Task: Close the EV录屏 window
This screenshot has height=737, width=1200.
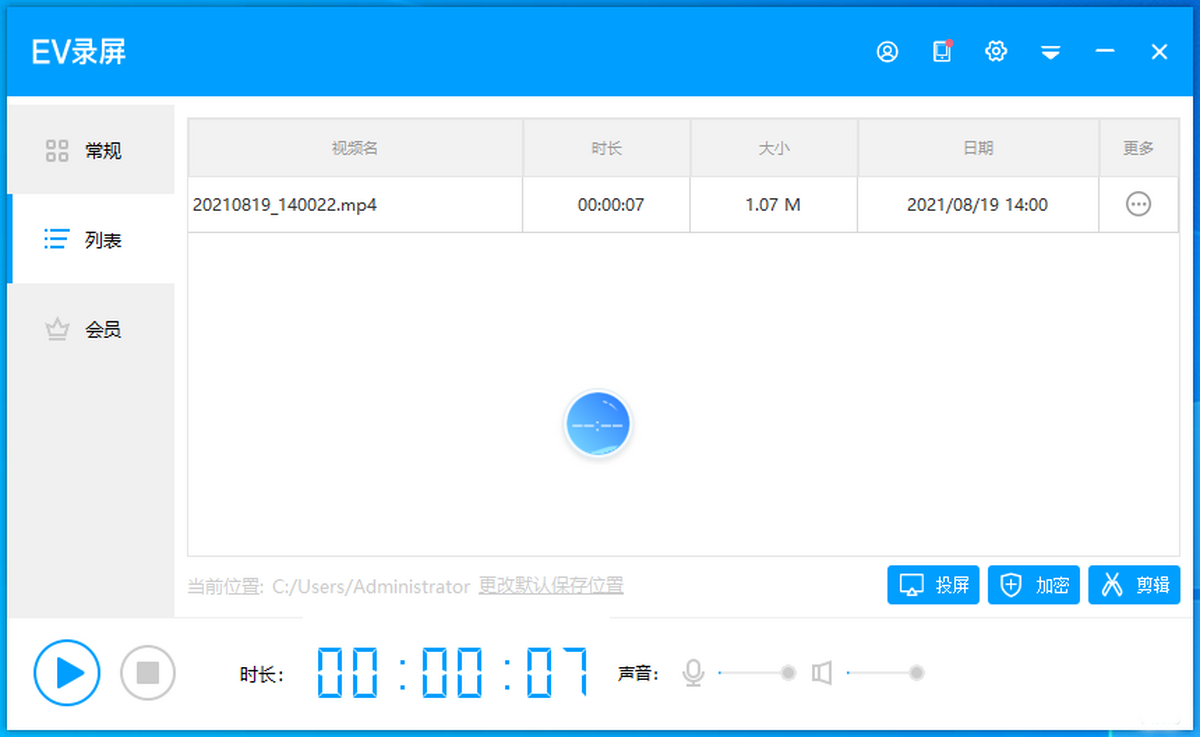Action: point(1159,52)
